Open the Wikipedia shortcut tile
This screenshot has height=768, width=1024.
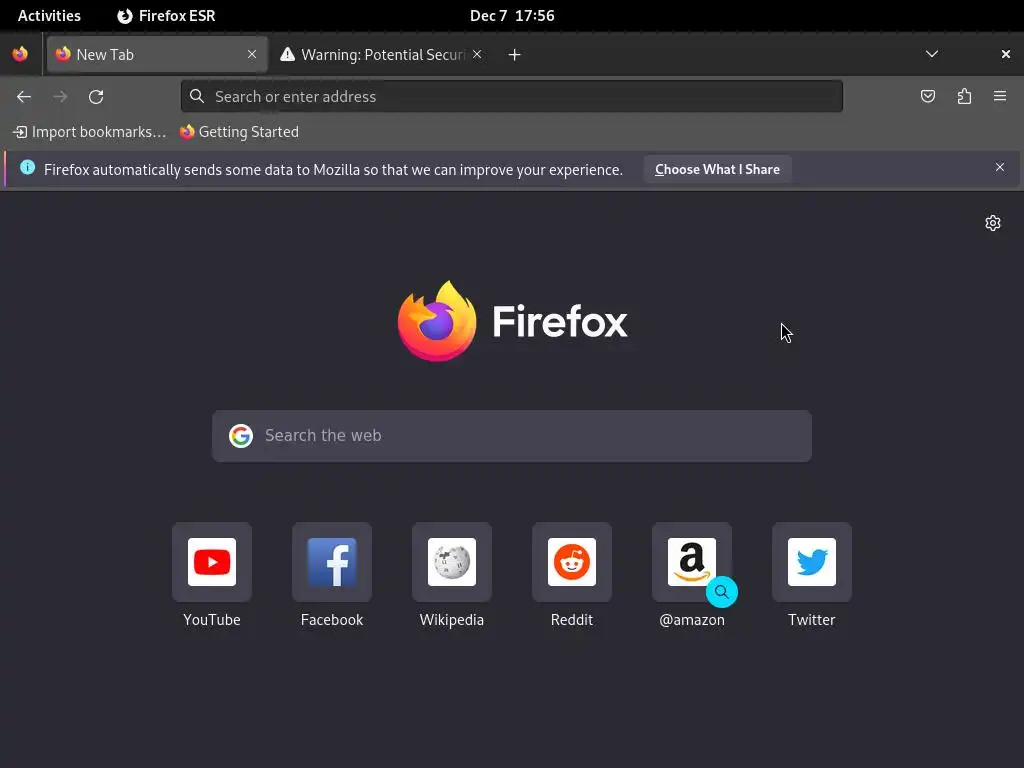click(452, 562)
